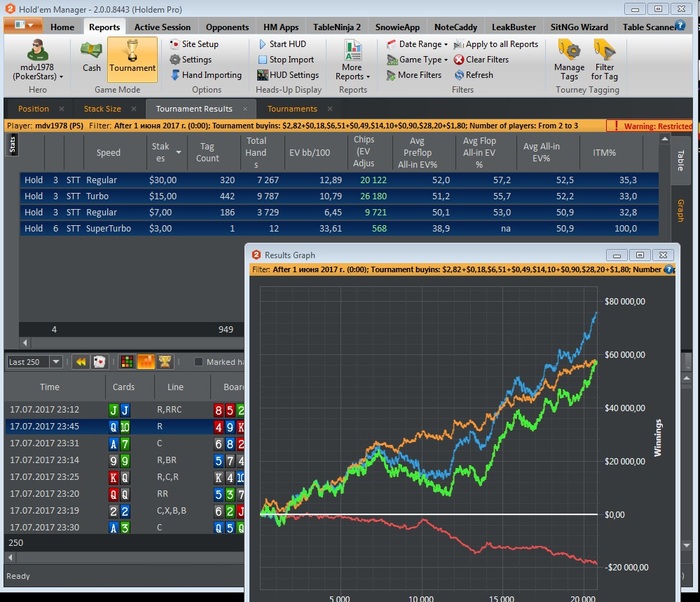Open the Date Range filter dropdown
Viewport: 700px width, 602px height.
tap(417, 44)
